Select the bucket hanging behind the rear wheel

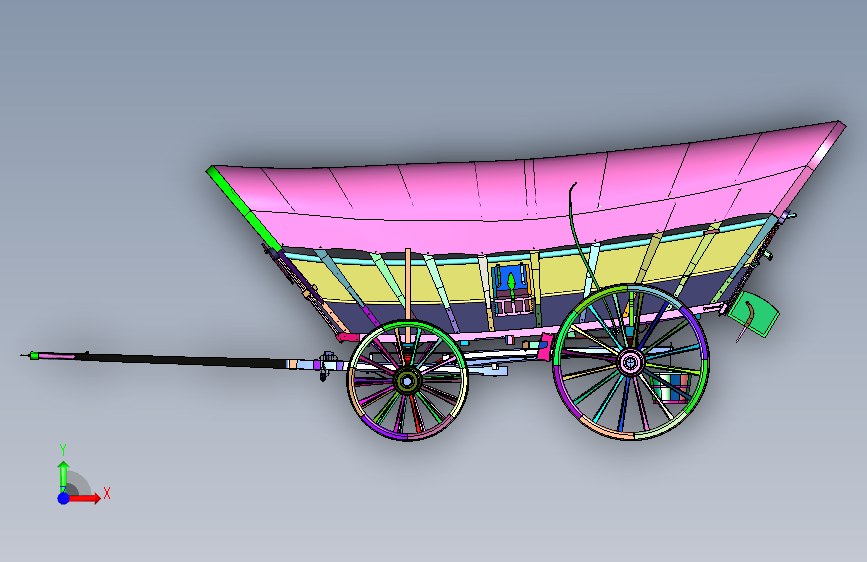(x=671, y=387)
